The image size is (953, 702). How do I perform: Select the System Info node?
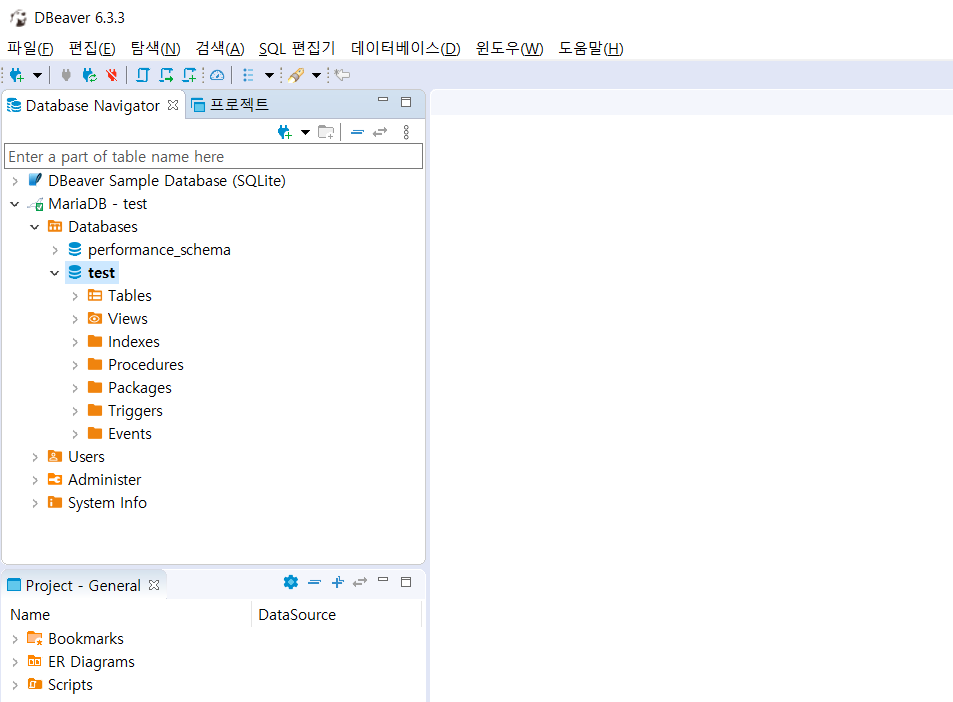[107, 503]
